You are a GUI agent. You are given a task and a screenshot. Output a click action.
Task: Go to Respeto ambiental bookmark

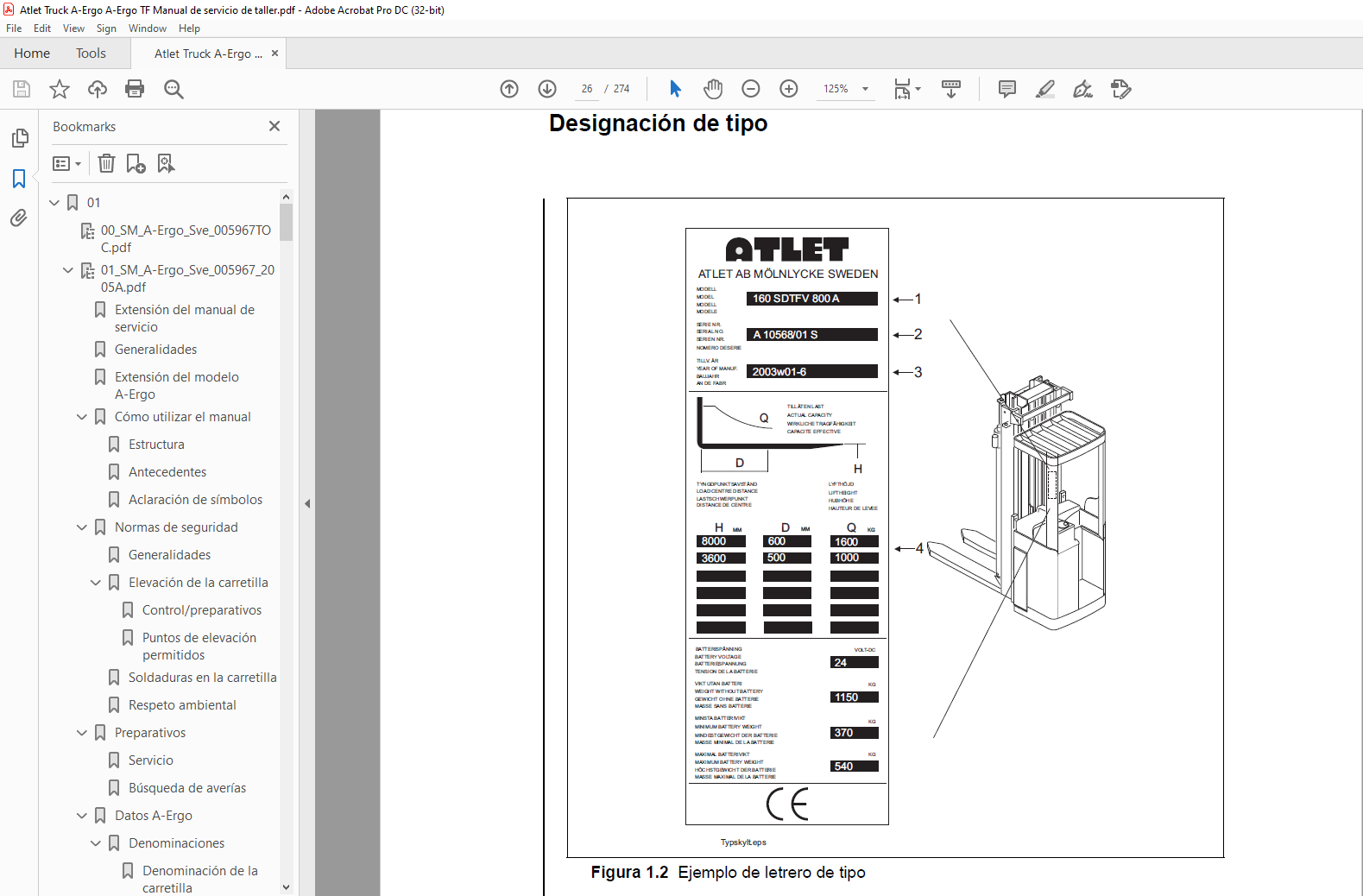pyautogui.click(x=182, y=705)
